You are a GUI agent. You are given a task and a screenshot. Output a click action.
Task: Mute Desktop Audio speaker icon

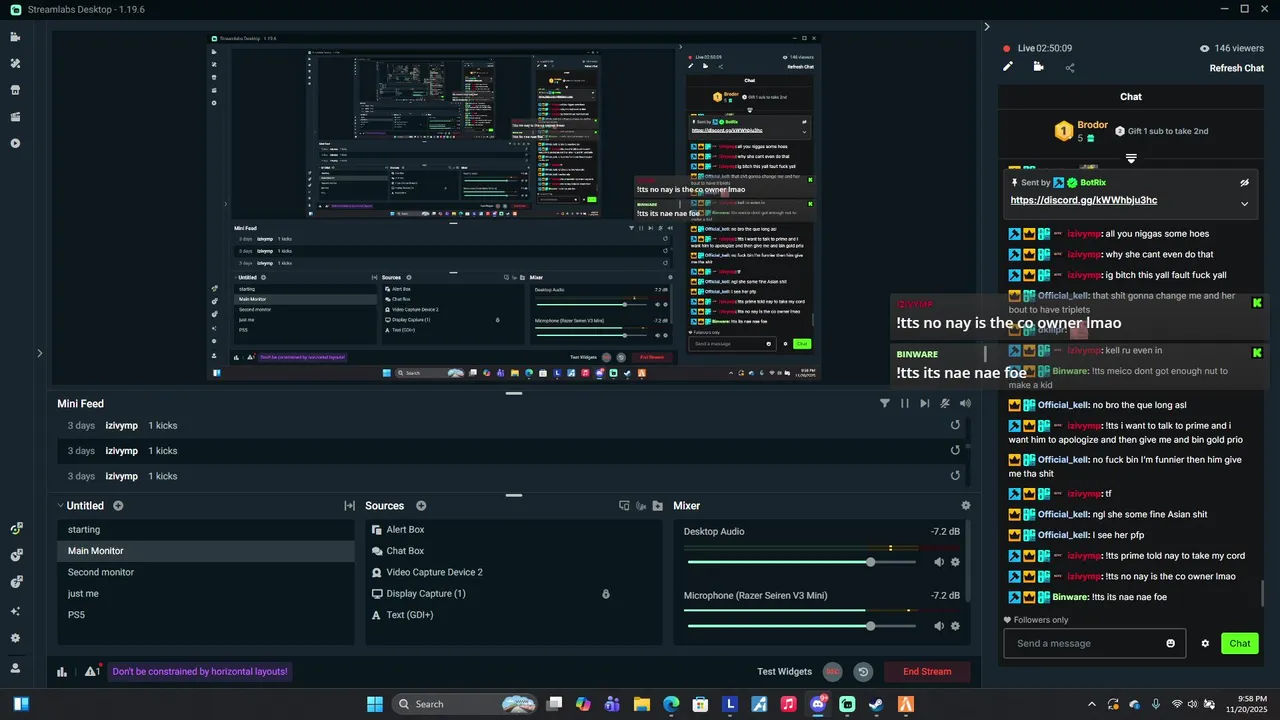click(x=939, y=562)
